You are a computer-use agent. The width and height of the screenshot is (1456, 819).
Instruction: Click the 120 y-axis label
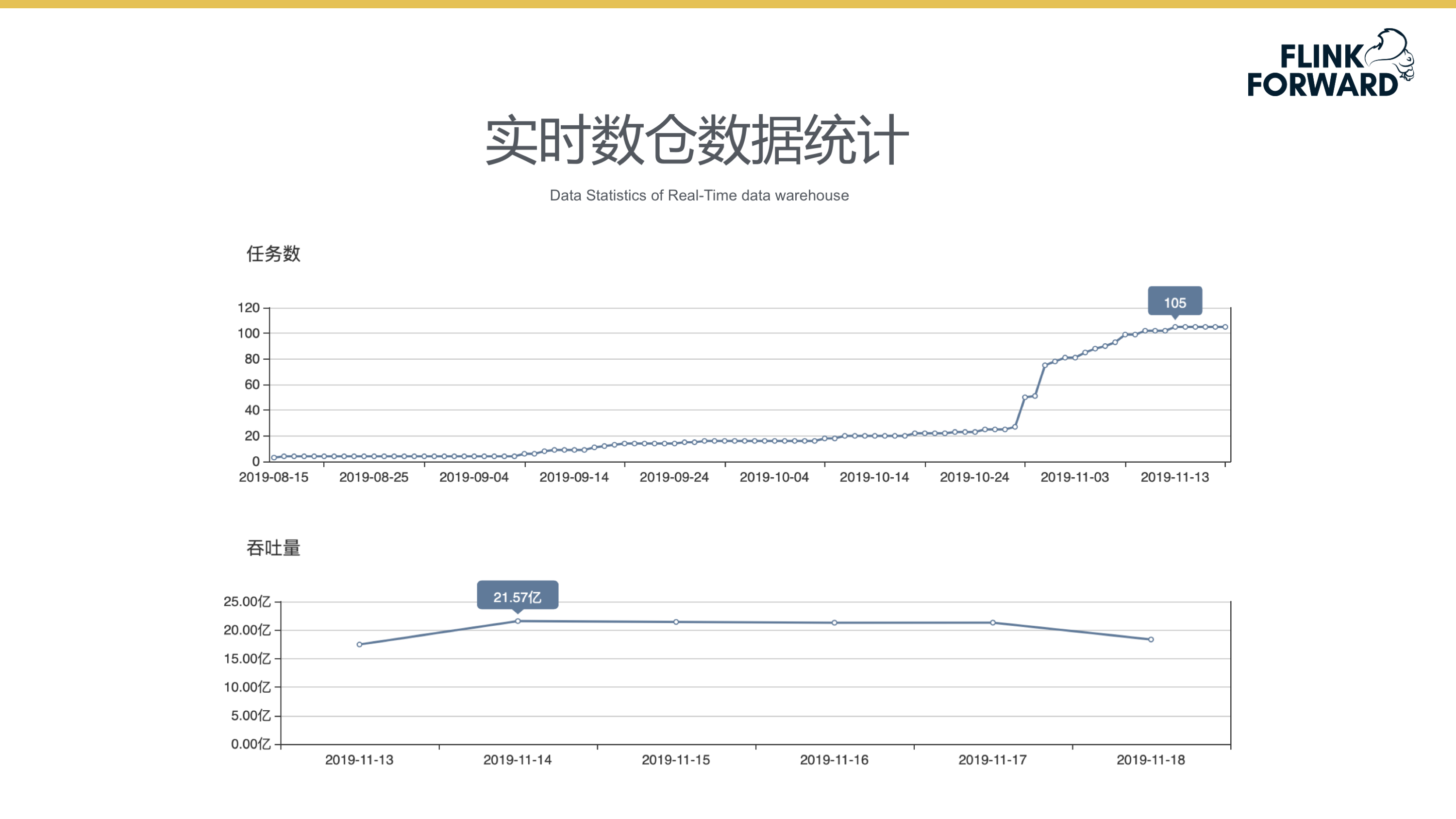pos(249,307)
